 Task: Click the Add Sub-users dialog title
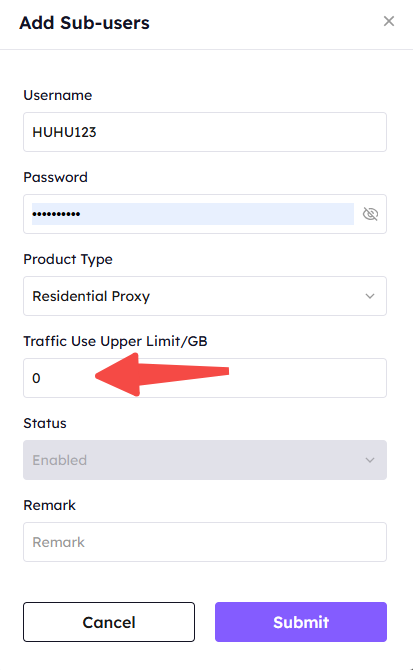click(x=85, y=23)
